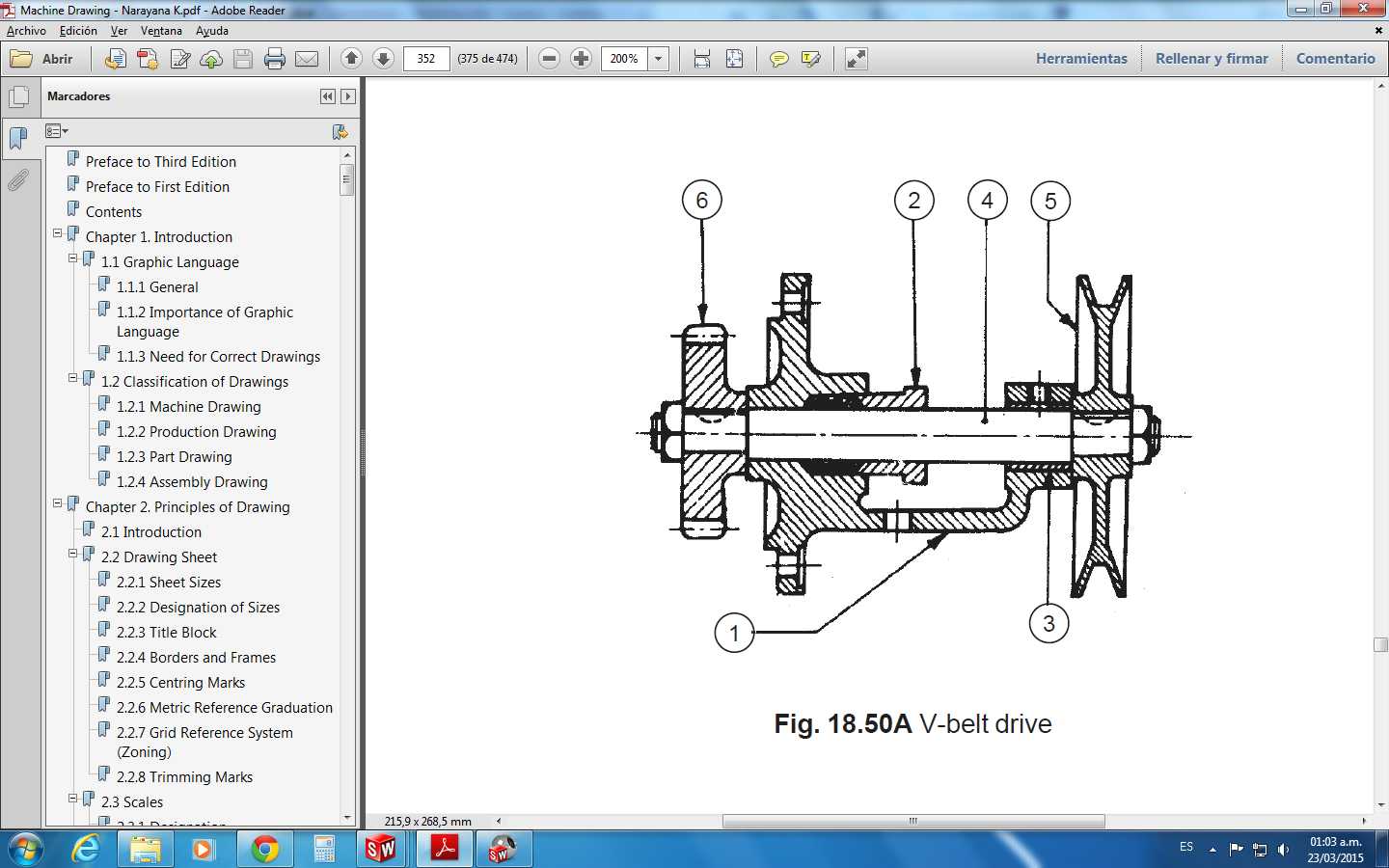Click the zoom percentage field showing 200%
The image size is (1389, 868).
point(624,59)
